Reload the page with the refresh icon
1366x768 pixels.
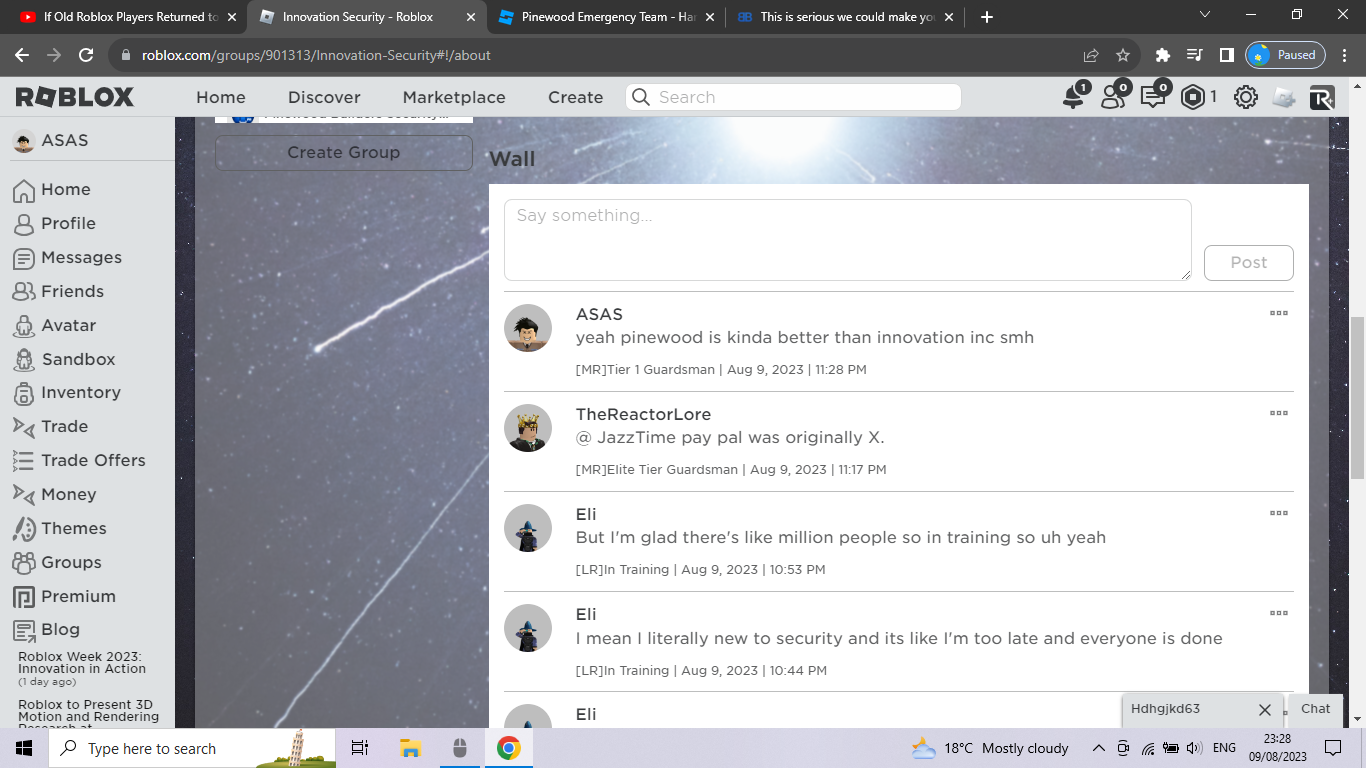pyautogui.click(x=86, y=55)
